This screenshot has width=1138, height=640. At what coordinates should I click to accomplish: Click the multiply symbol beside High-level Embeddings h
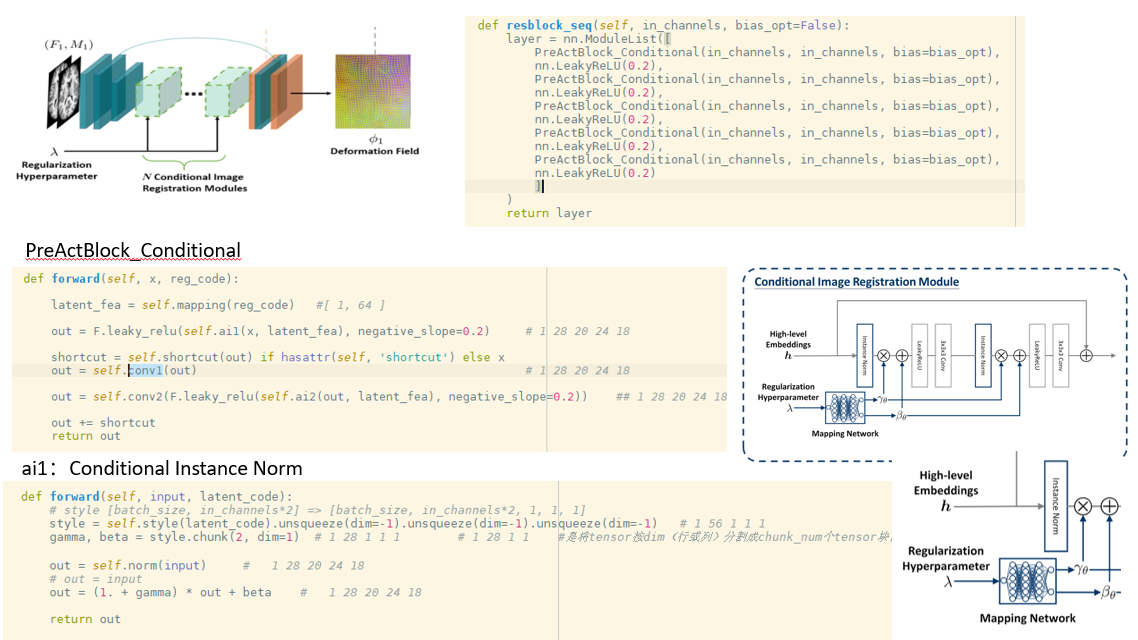click(x=1082, y=506)
